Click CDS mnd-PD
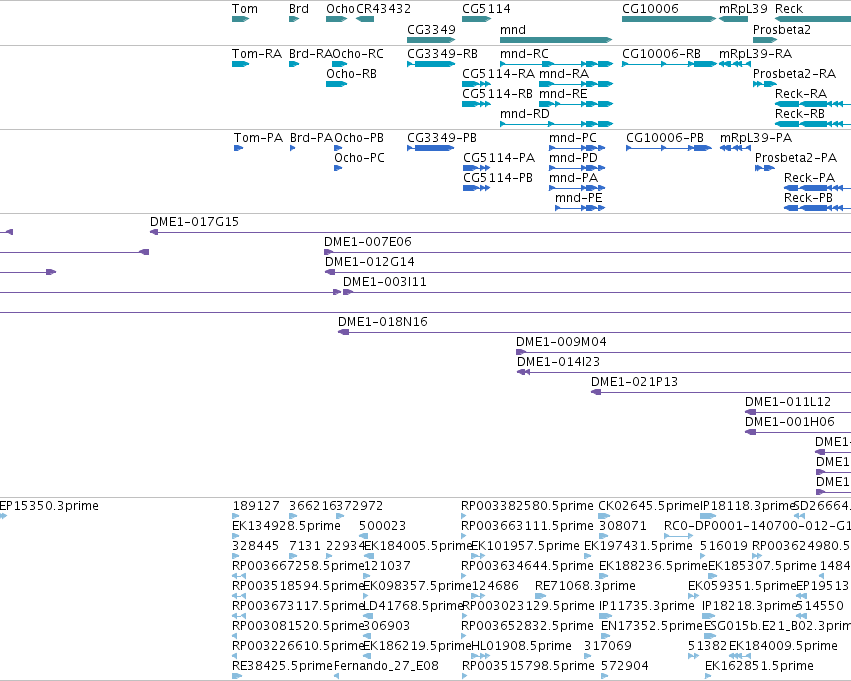This screenshot has height=681, width=851. 577,168
